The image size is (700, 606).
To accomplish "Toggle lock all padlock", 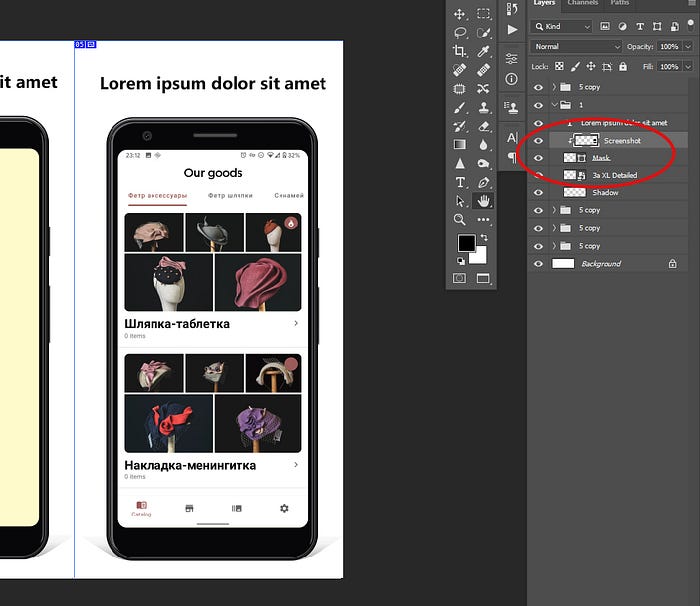I will pos(623,67).
